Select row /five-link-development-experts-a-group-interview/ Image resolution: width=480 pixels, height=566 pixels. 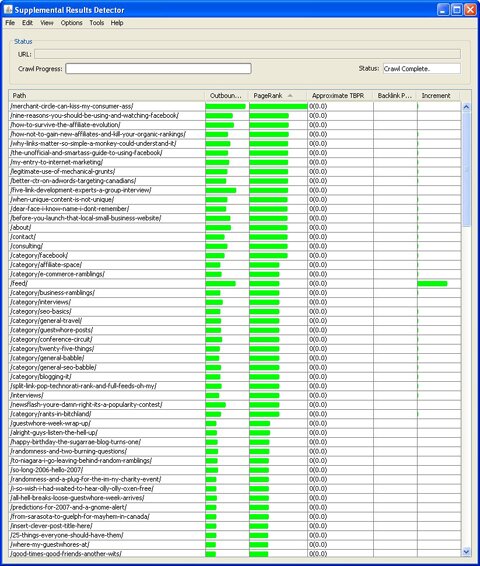click(235, 190)
